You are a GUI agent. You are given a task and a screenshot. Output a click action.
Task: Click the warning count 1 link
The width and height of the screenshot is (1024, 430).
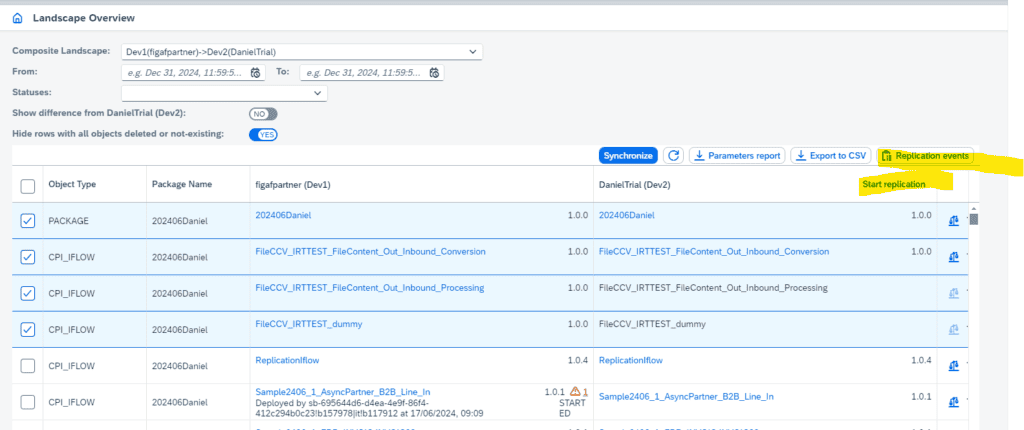(586, 392)
